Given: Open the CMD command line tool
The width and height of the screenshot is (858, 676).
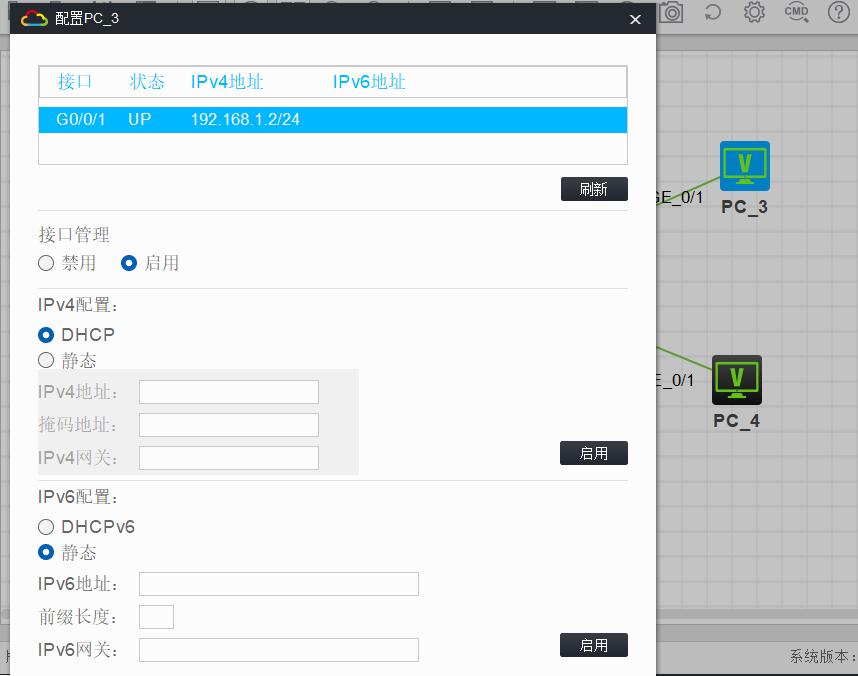Looking at the screenshot, I should coord(796,12).
